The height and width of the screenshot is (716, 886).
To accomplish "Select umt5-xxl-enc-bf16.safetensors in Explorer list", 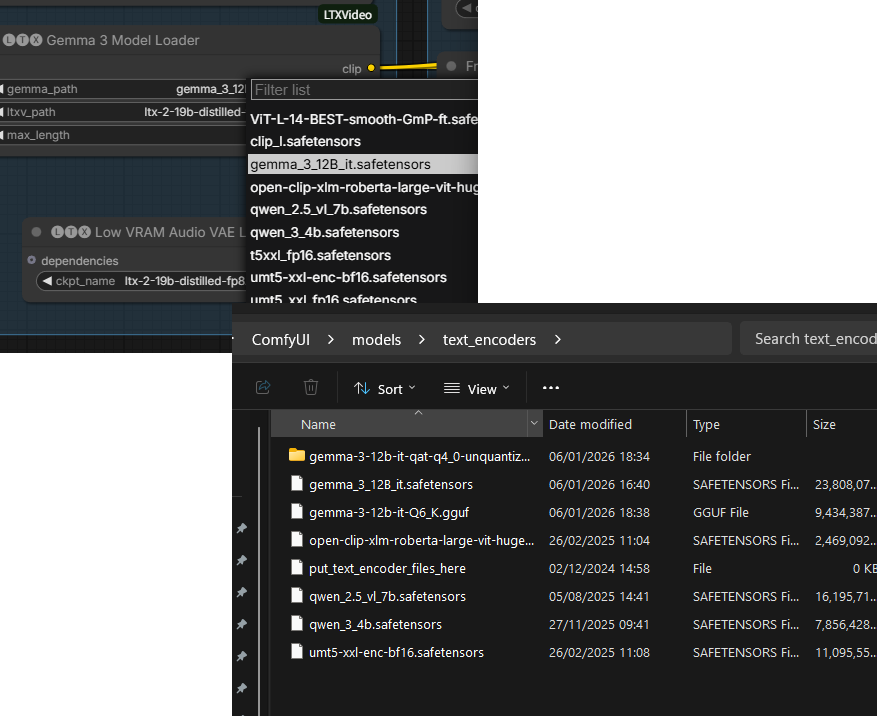I will click(396, 653).
